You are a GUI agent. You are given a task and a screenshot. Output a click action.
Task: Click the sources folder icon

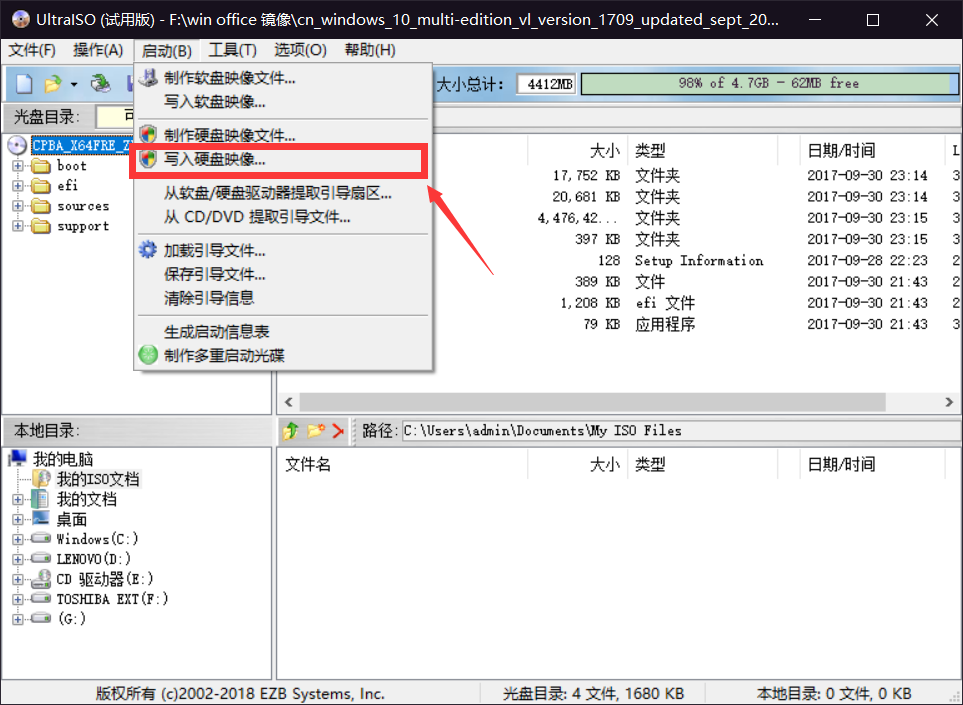[x=41, y=206]
